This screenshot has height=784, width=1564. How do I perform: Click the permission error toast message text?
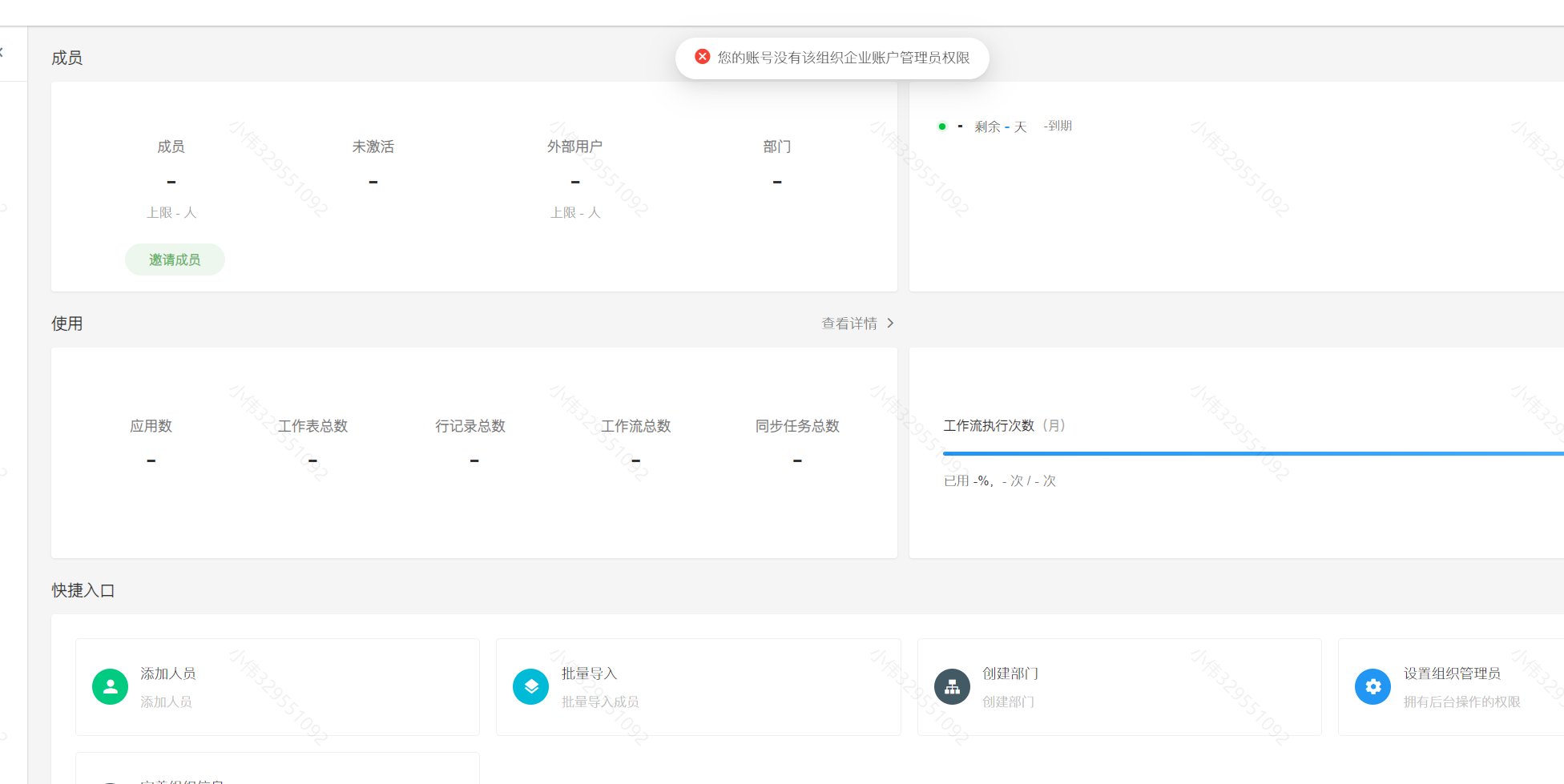(843, 58)
